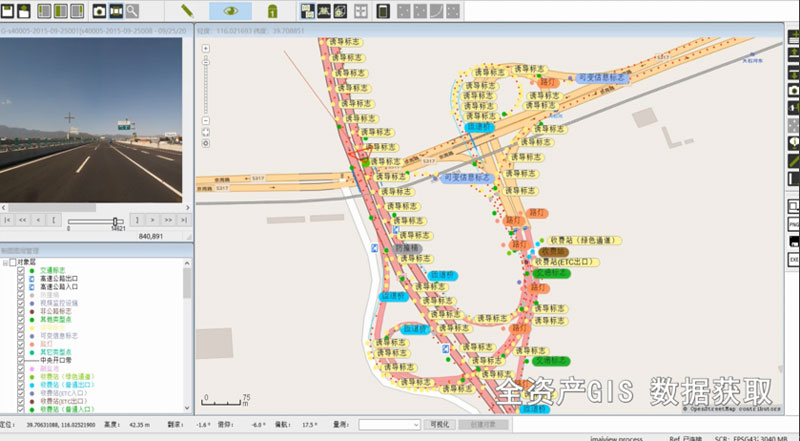
Task: Collapse the 对象层 tree node
Action: coord(6,262)
